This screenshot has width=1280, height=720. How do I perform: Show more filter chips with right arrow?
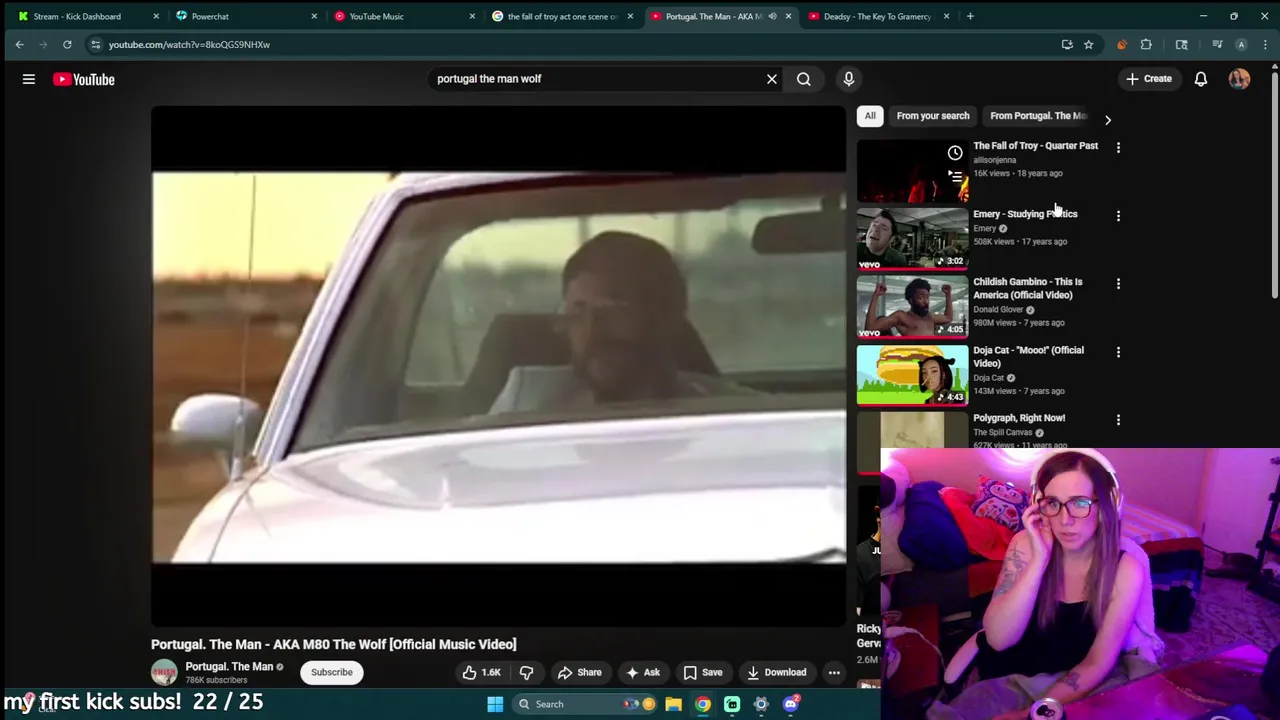click(1107, 119)
